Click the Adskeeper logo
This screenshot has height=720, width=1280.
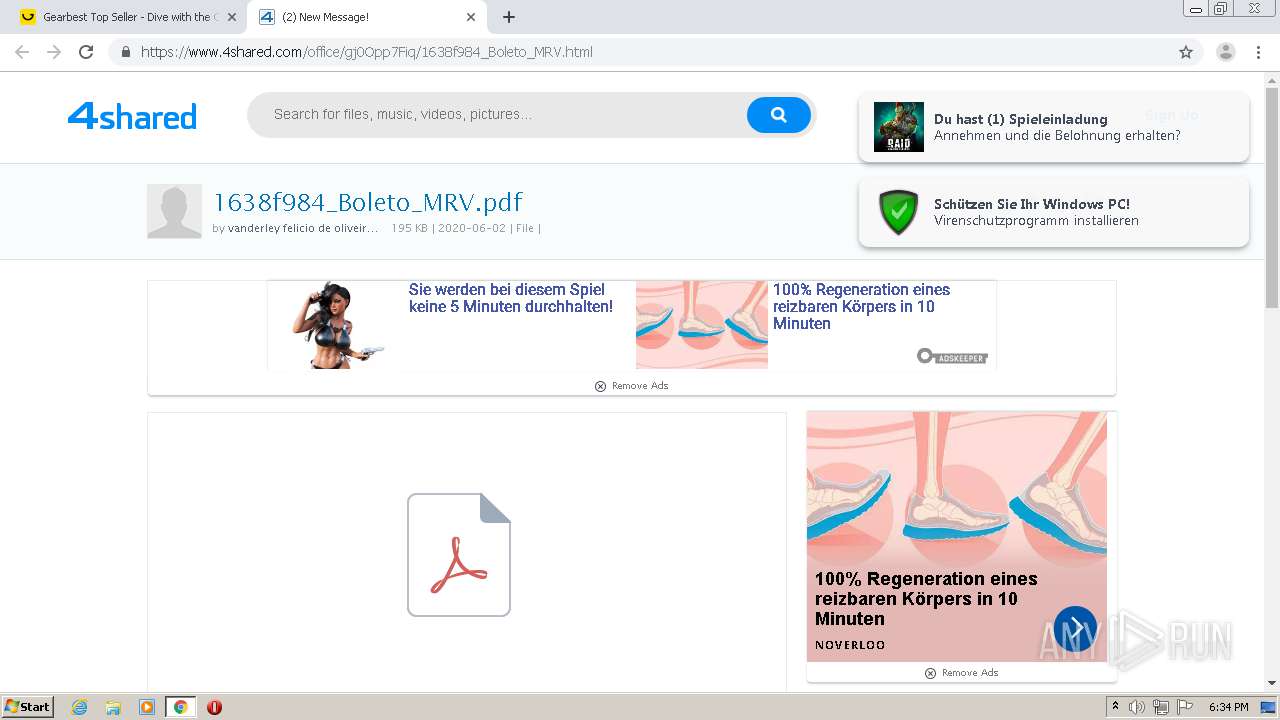pyautogui.click(x=952, y=356)
